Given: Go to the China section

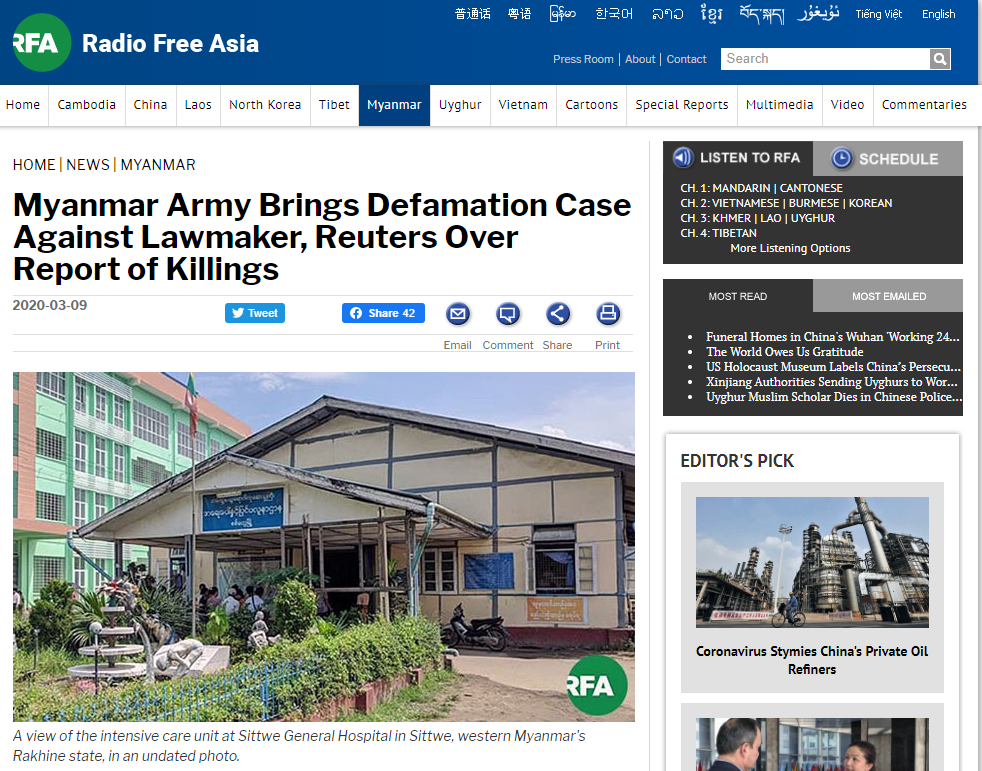Looking at the screenshot, I should [x=150, y=105].
